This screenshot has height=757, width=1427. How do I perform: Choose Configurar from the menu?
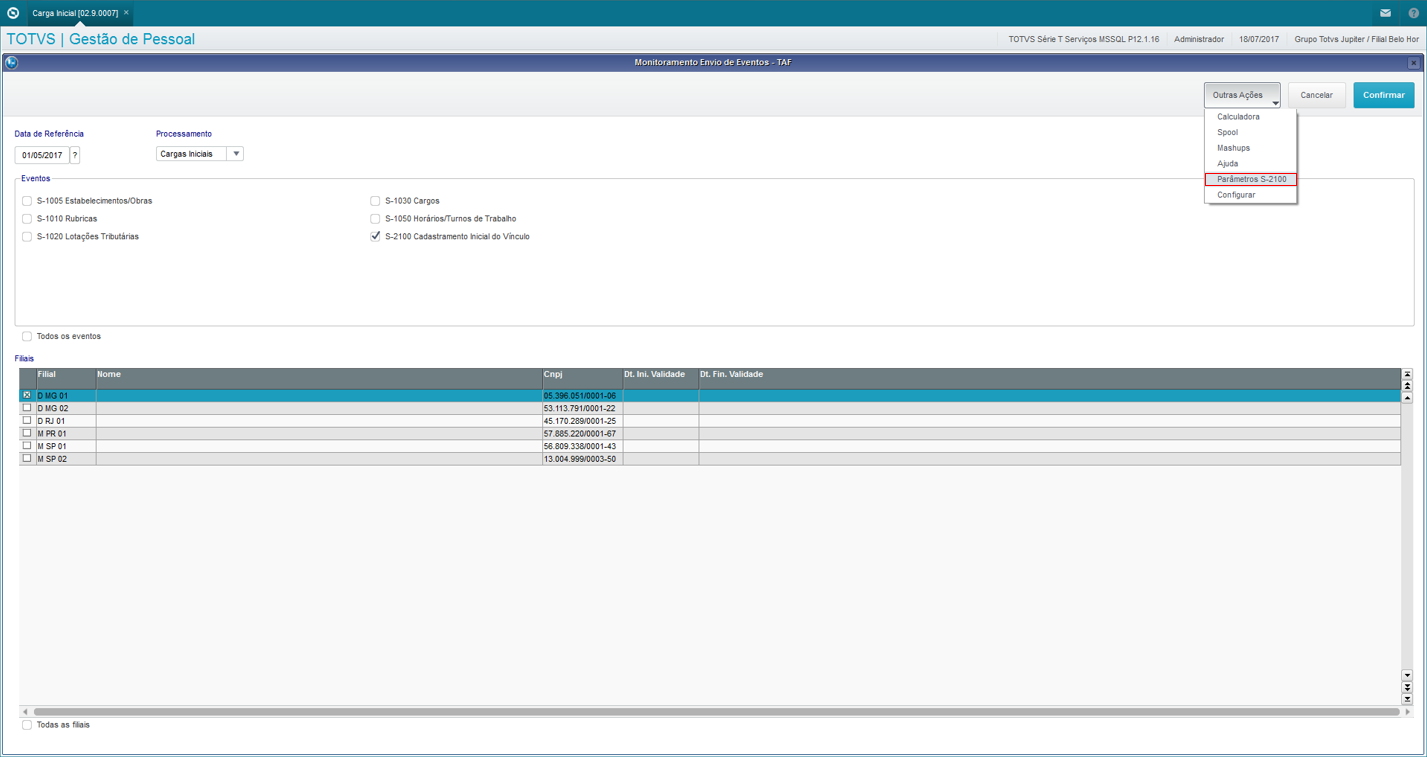tap(1250, 195)
